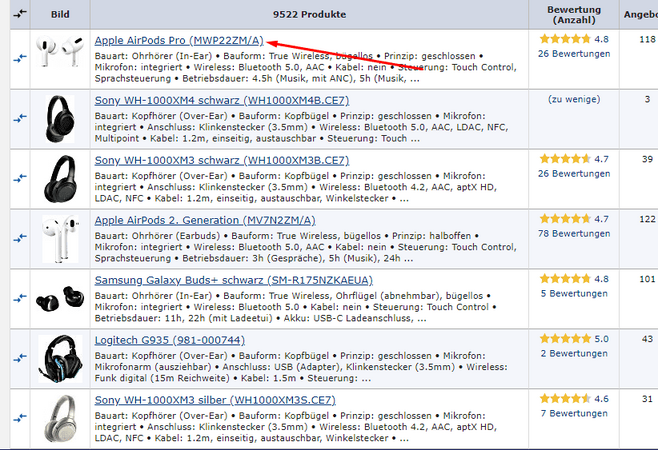Click '(zu wenige)' rating text for Sony WH-1000XM4
Screen dimensions: 658x450
[574, 99]
